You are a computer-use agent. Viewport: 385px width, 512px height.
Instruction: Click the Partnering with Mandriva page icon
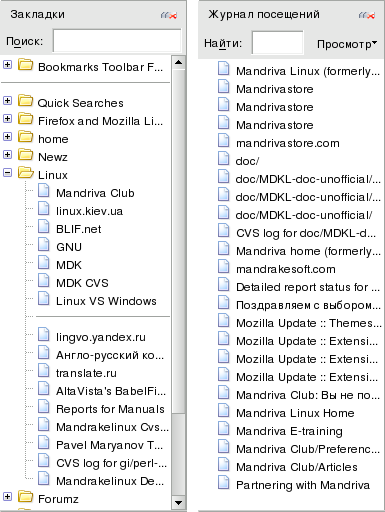224,483
